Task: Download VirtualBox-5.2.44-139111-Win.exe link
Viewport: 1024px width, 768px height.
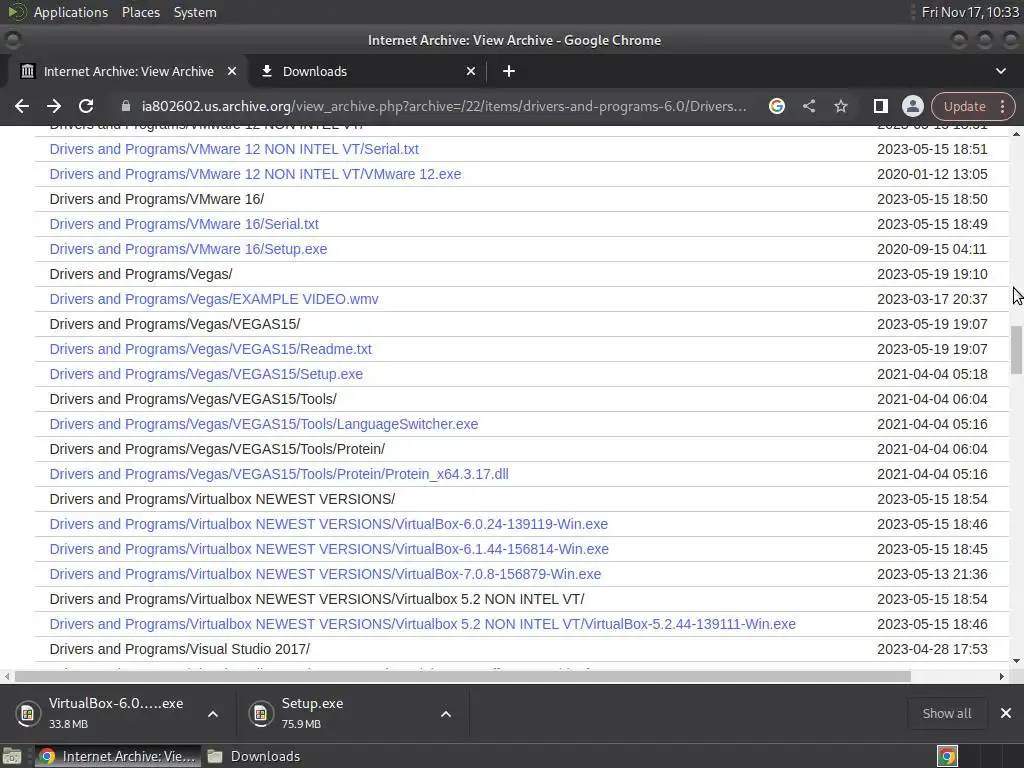Action: (x=423, y=624)
